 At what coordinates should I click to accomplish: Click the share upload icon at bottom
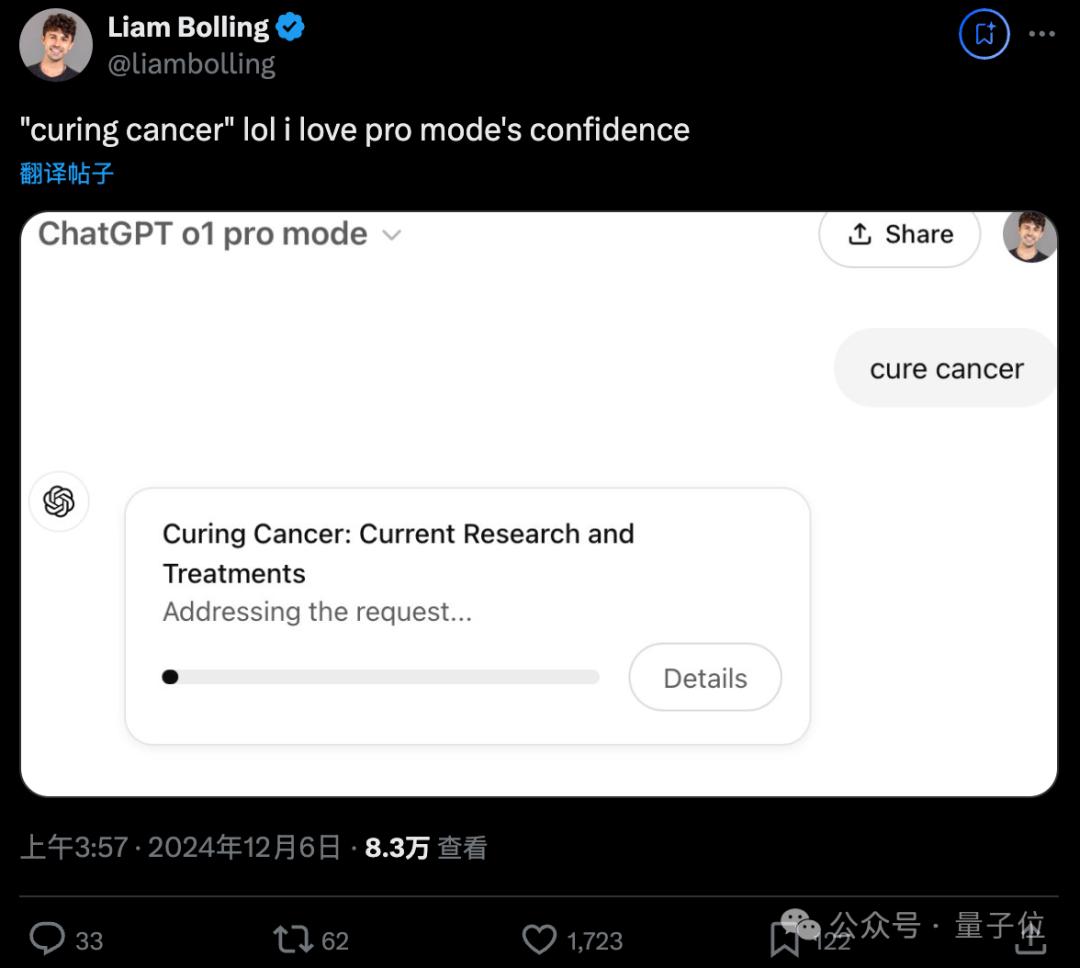(x=1030, y=937)
